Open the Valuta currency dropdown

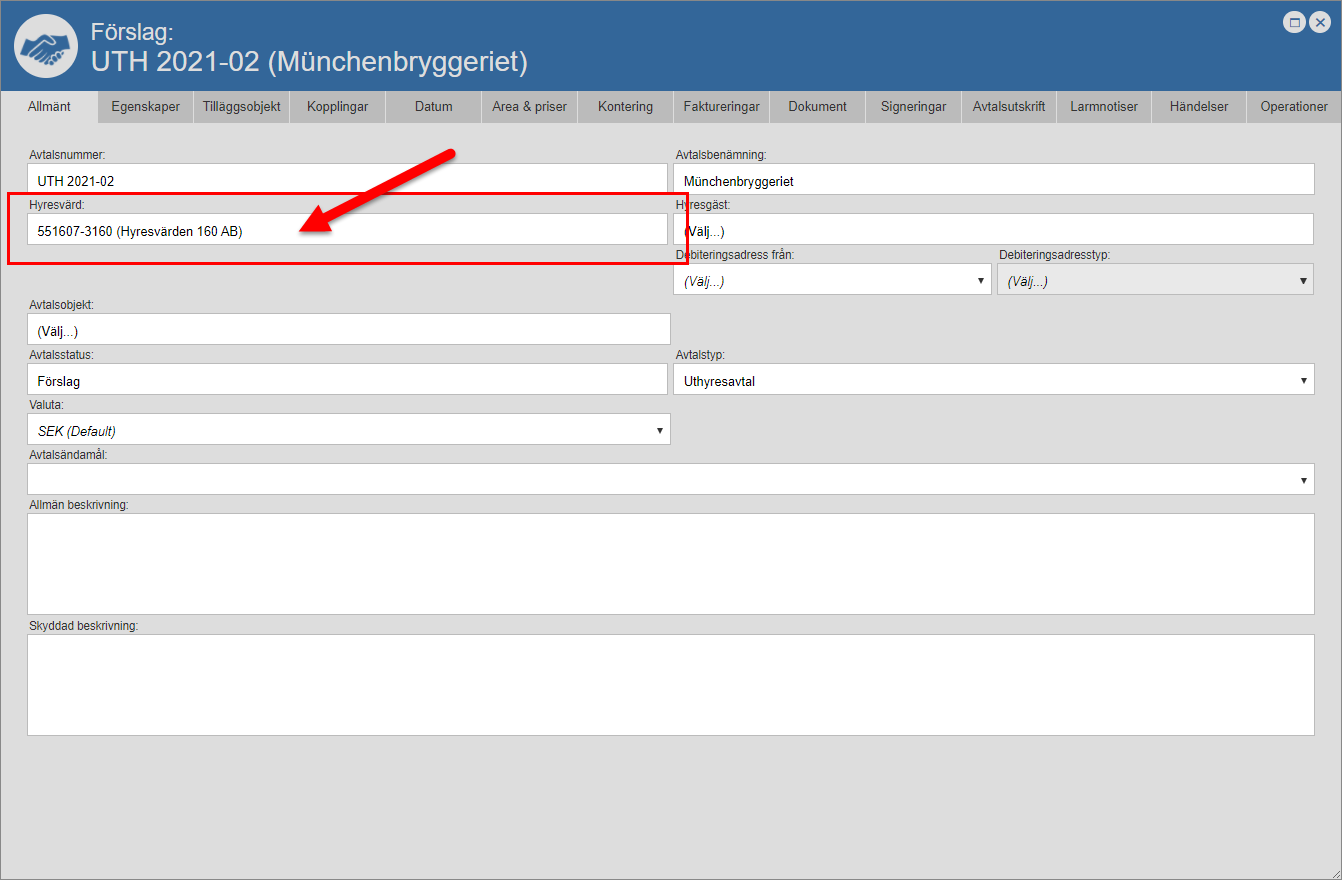click(348, 430)
